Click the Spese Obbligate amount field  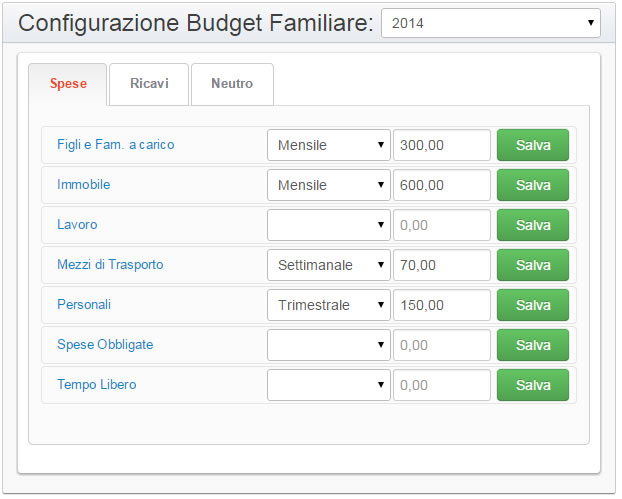point(442,345)
